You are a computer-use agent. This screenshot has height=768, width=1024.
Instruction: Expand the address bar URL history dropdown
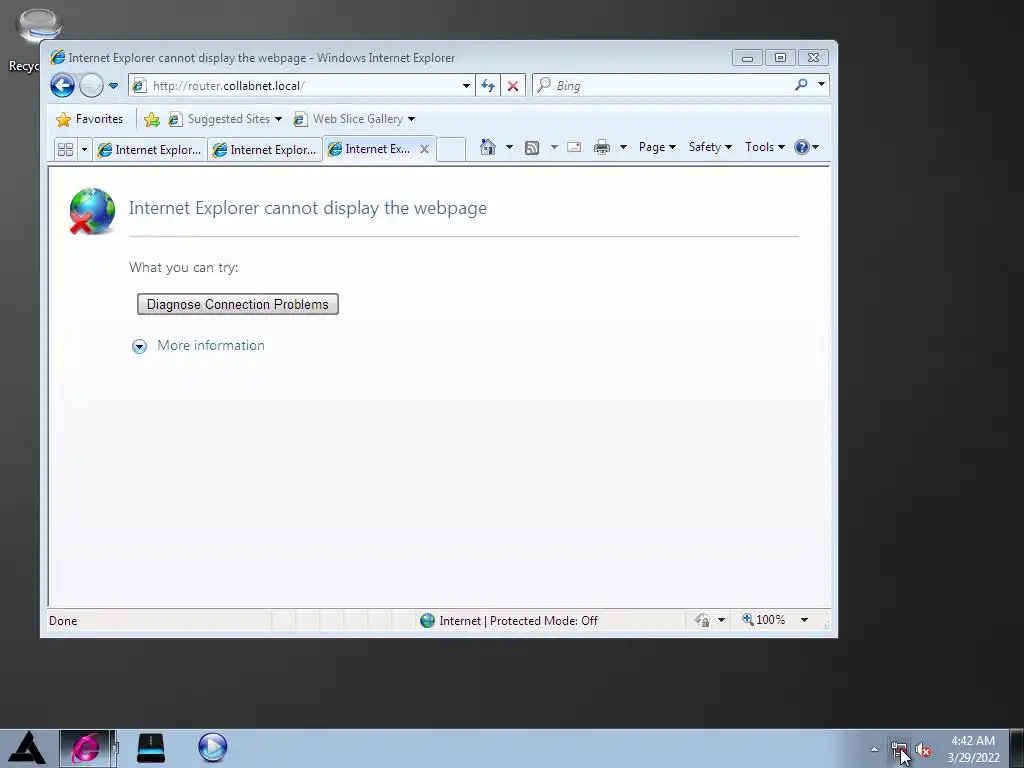point(466,86)
